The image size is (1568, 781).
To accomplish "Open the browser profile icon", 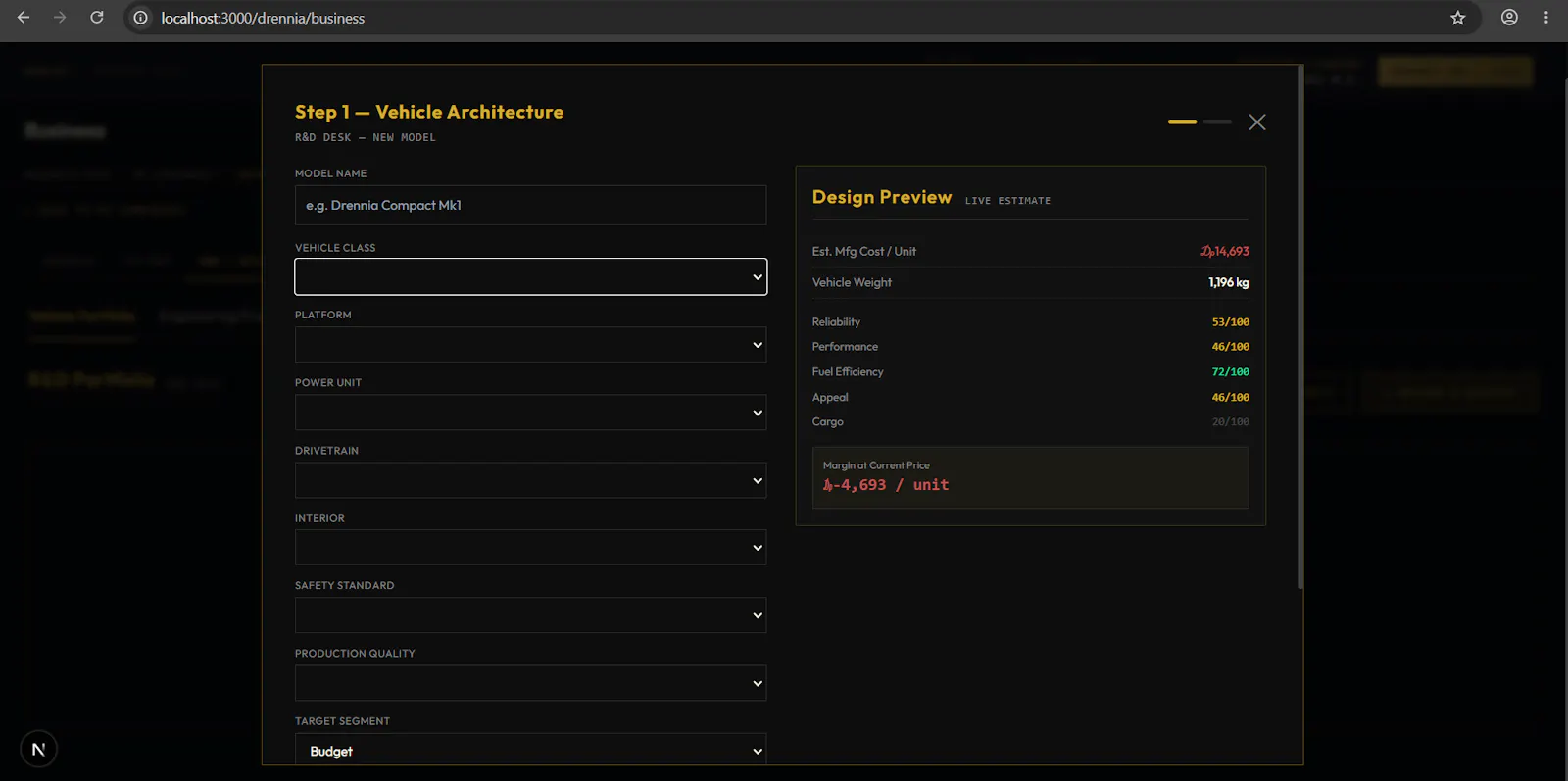I will [1509, 18].
